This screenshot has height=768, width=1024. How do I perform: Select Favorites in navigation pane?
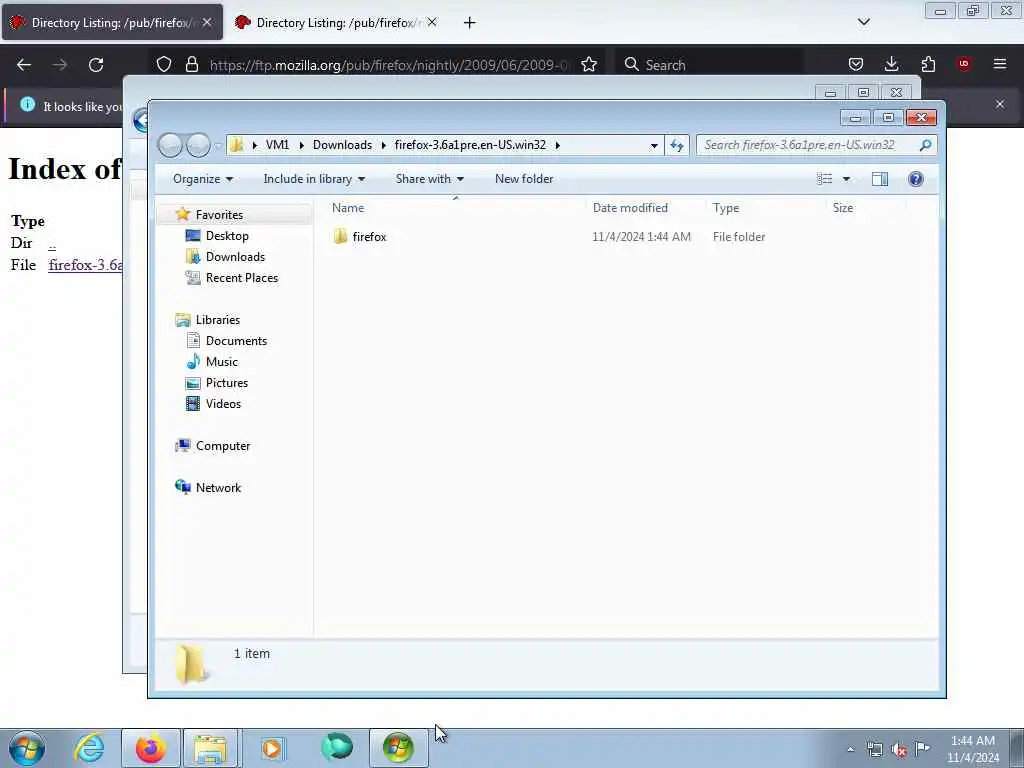[x=219, y=215]
